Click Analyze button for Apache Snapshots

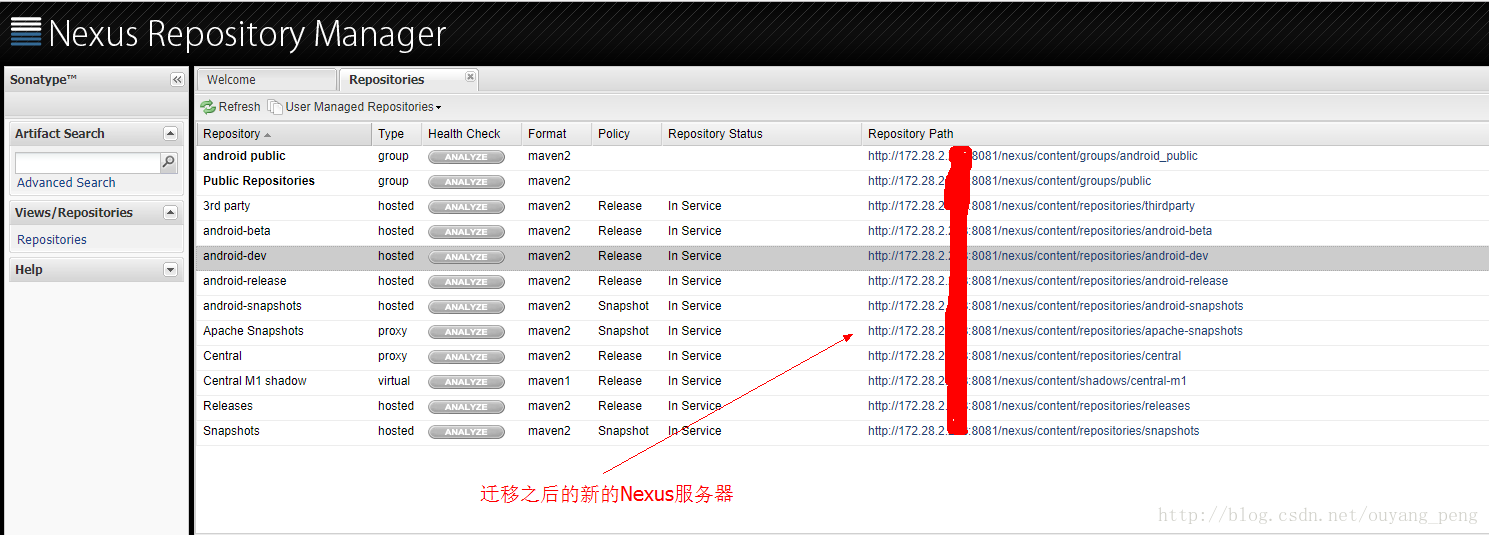click(x=466, y=332)
